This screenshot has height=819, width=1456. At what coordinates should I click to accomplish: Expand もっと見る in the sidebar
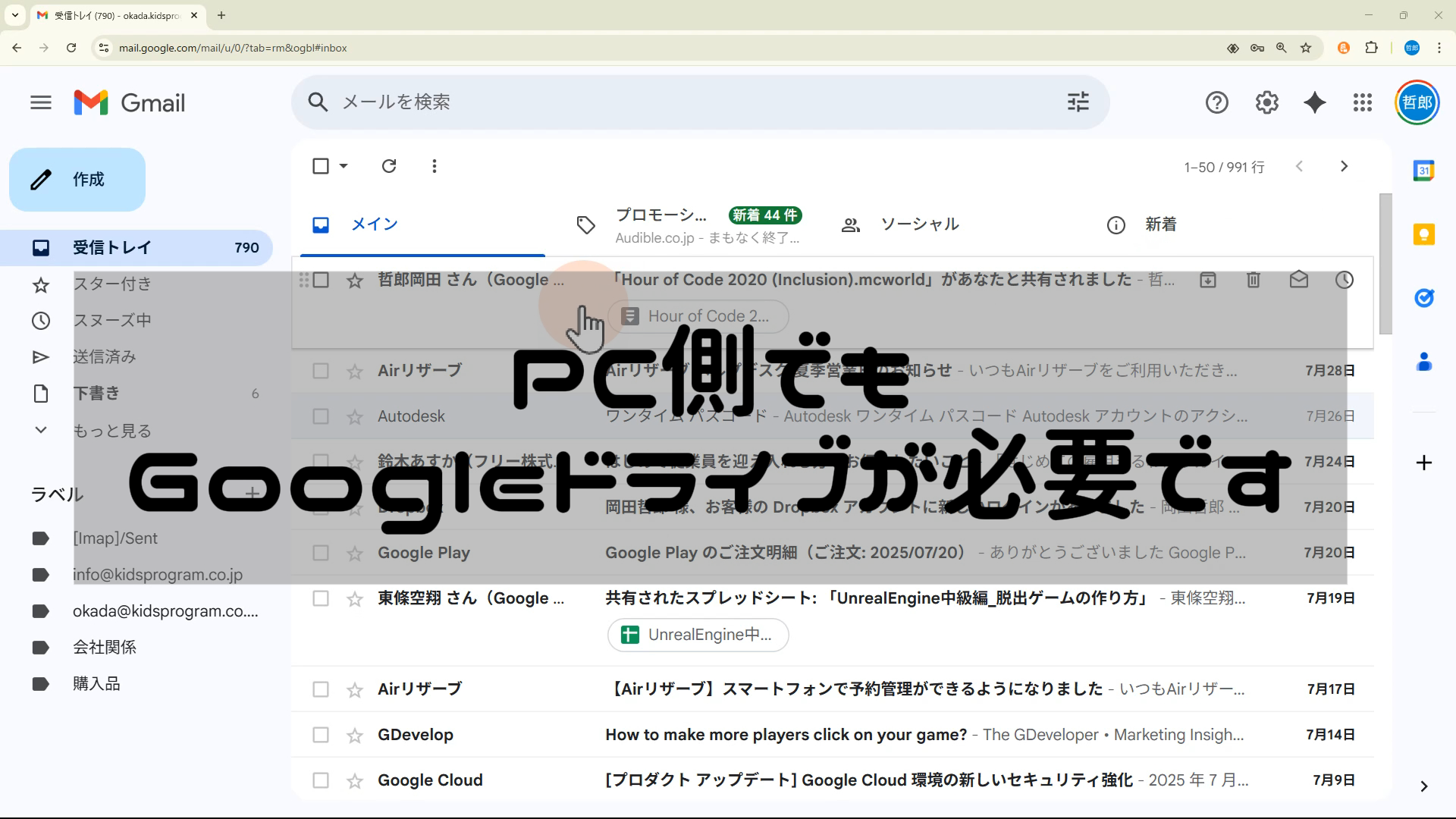pyautogui.click(x=111, y=431)
